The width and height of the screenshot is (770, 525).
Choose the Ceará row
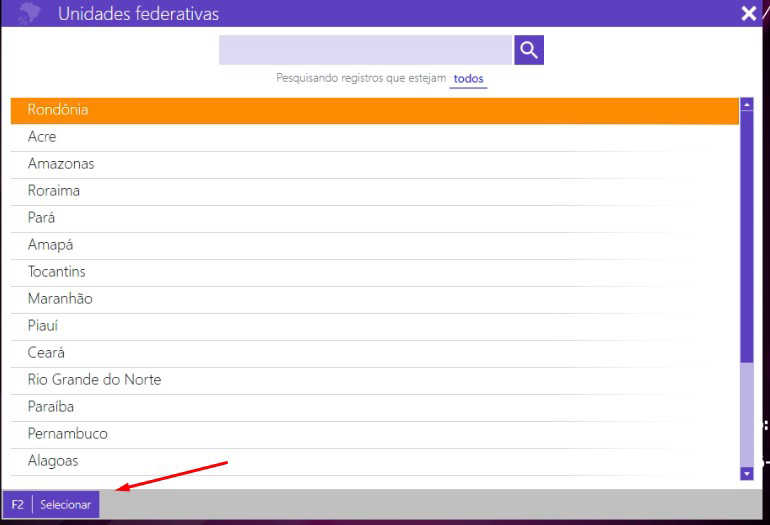(x=375, y=353)
